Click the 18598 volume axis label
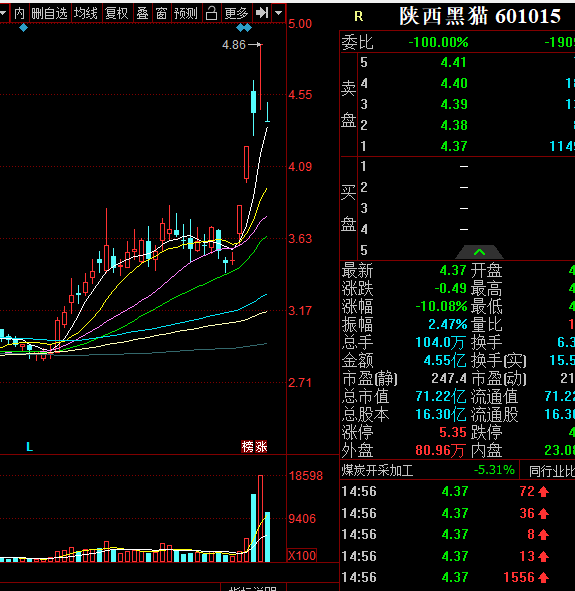Image resolution: width=575 pixels, height=591 pixels. pos(306,476)
